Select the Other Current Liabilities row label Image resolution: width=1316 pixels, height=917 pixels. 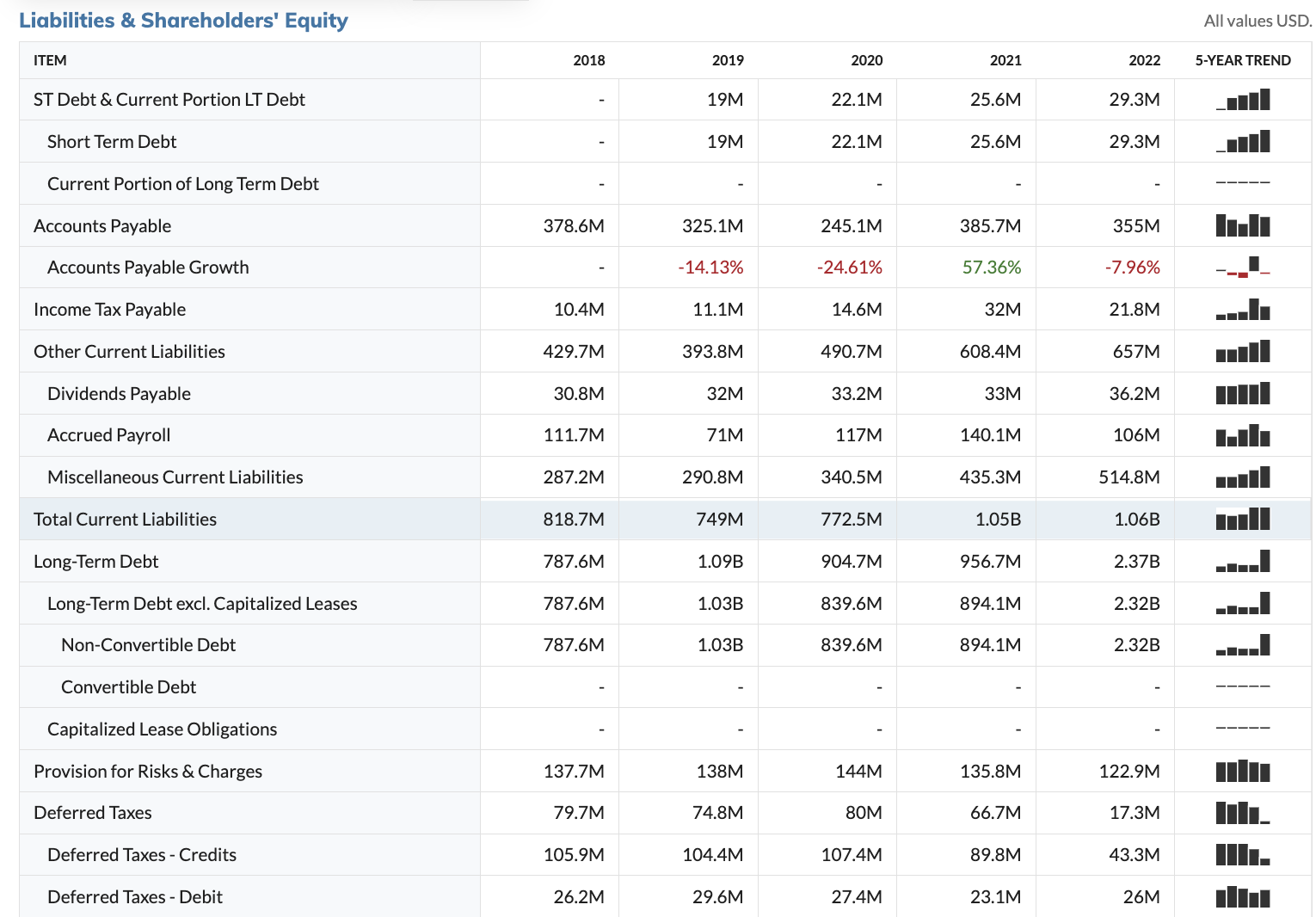coord(129,352)
